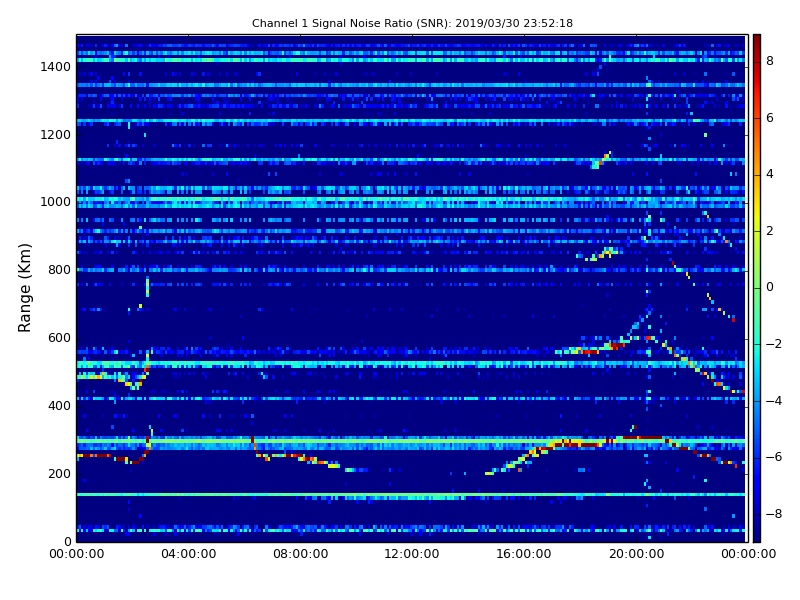Click the 1200 range tick label
Viewport: 800px width, 600px height.
(x=56, y=135)
